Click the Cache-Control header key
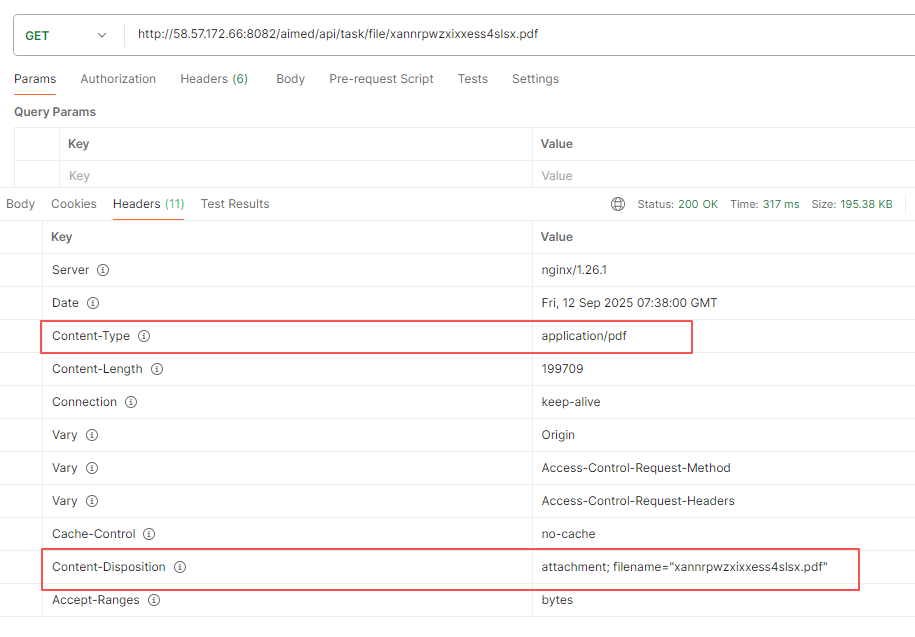This screenshot has width=915, height=637. 93,534
